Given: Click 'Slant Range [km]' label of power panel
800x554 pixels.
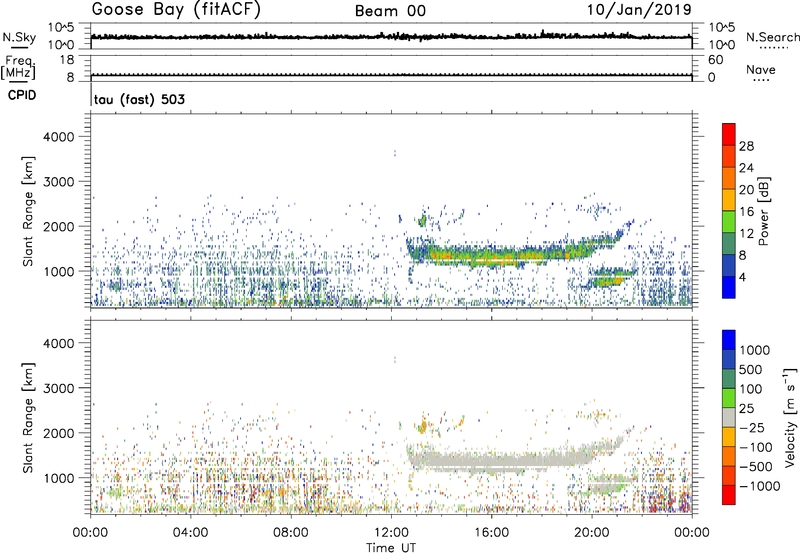Looking at the screenshot, I should coord(28,211).
